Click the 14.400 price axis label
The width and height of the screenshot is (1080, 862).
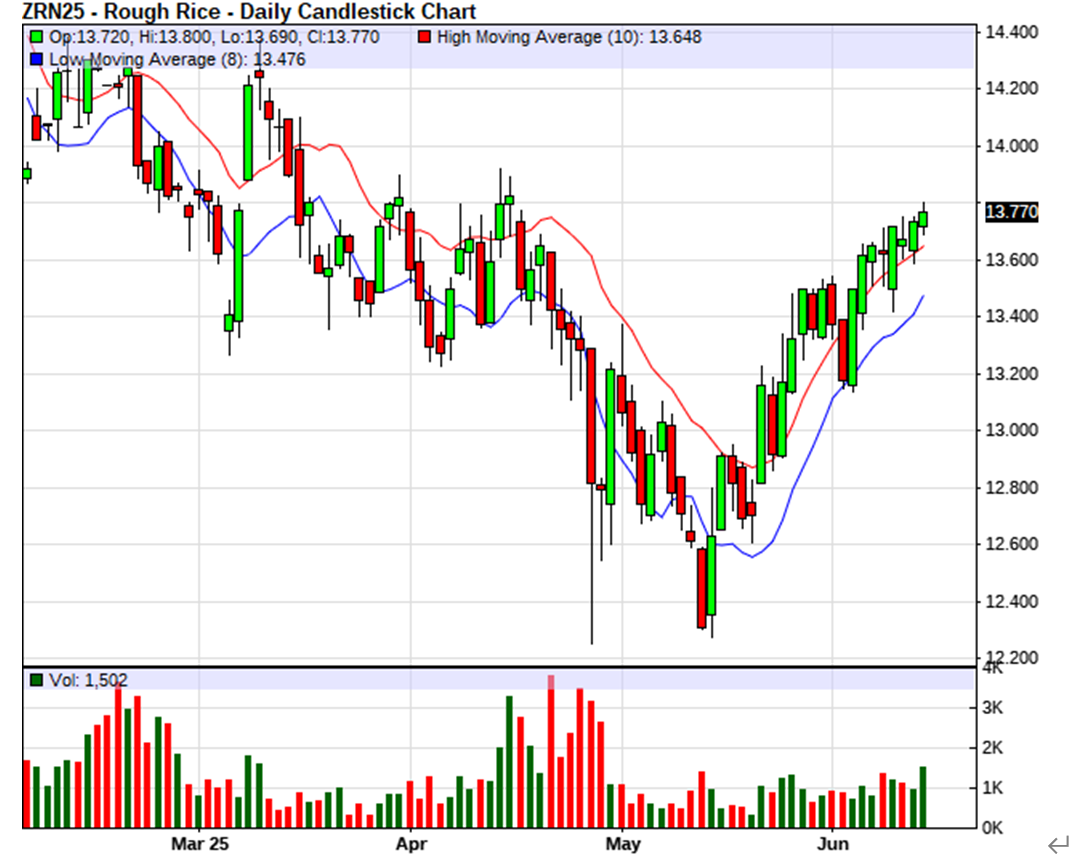coord(1010,32)
